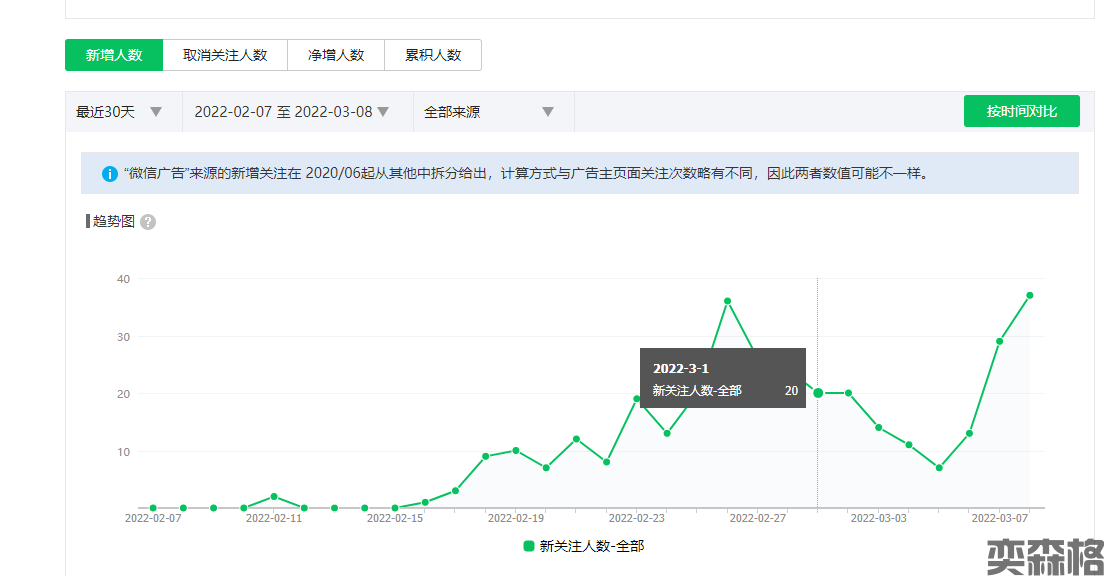Open the 全部来源 source dropdown
1104x576 pixels.
pos(489,112)
